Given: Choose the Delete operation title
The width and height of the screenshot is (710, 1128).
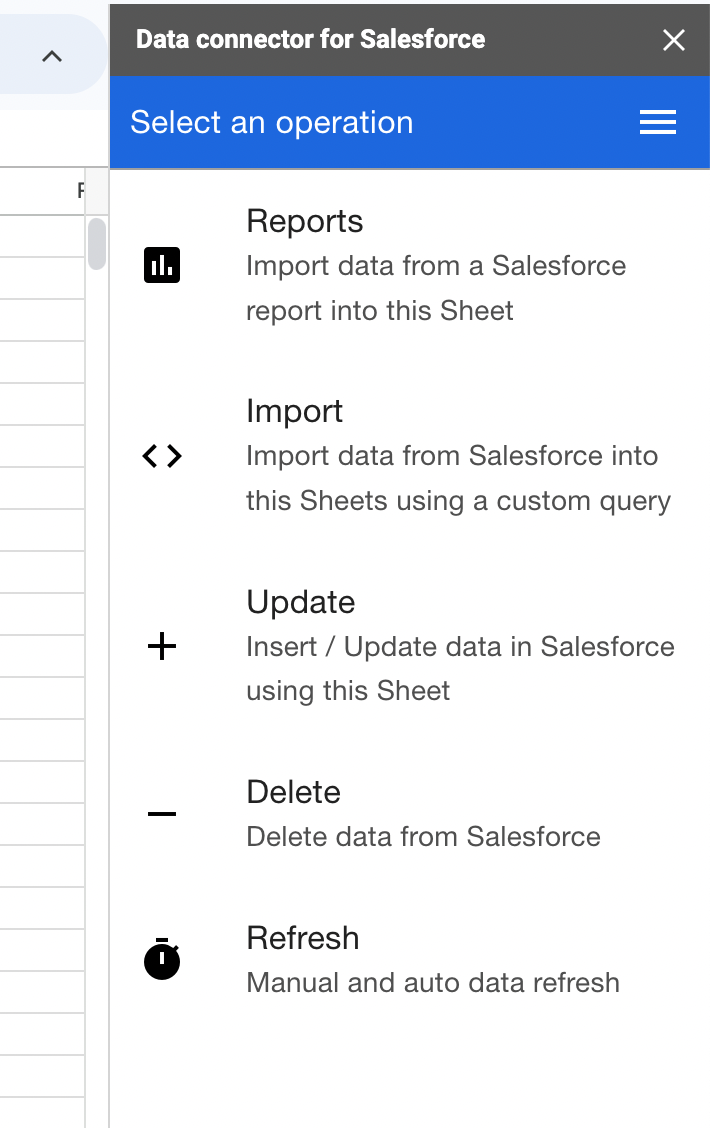Looking at the screenshot, I should coord(294,792).
